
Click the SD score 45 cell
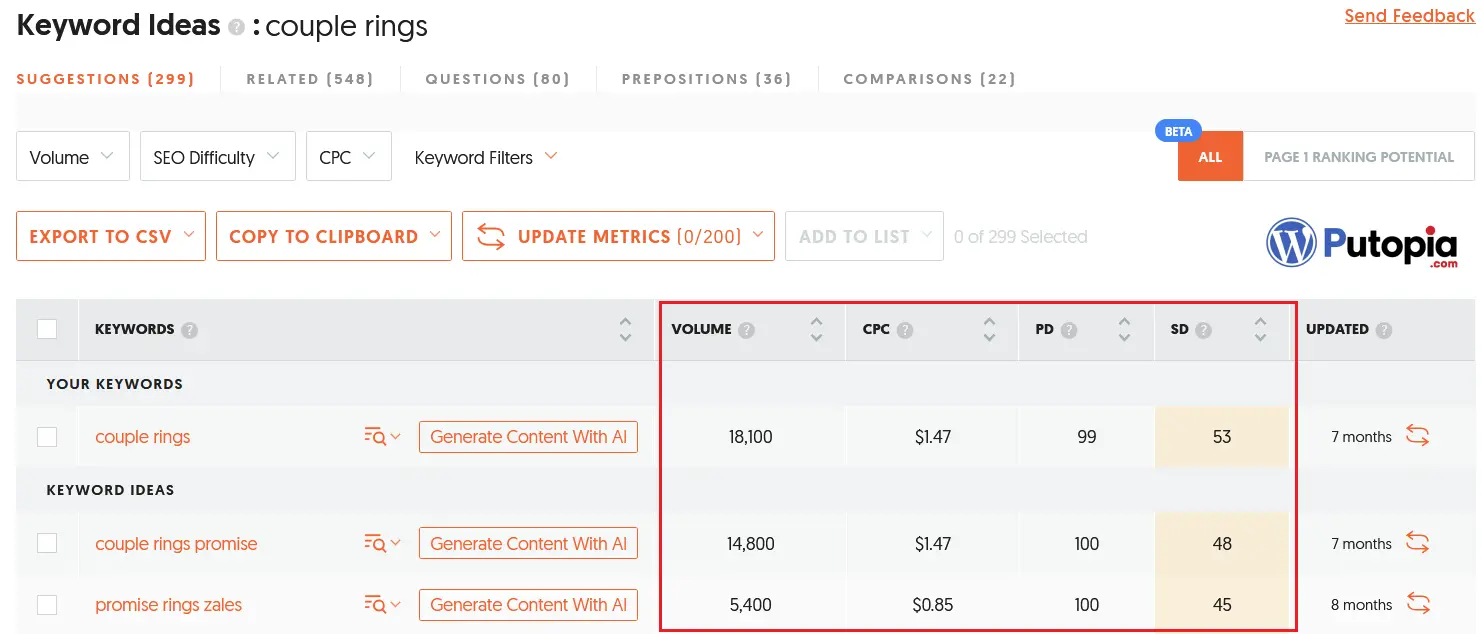[x=1222, y=605]
